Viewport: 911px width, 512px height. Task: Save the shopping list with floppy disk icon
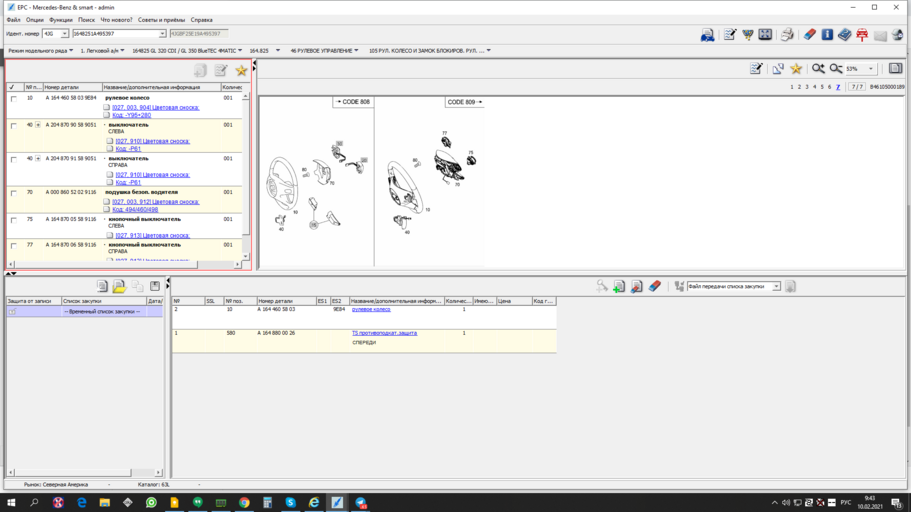tap(155, 286)
